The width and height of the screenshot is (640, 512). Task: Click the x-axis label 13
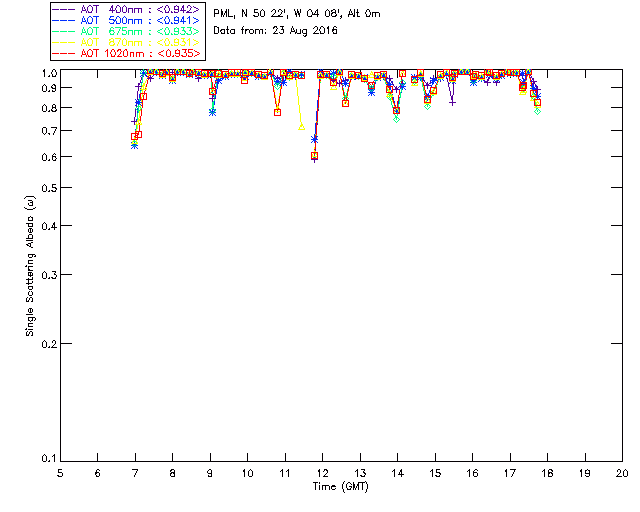click(360, 473)
